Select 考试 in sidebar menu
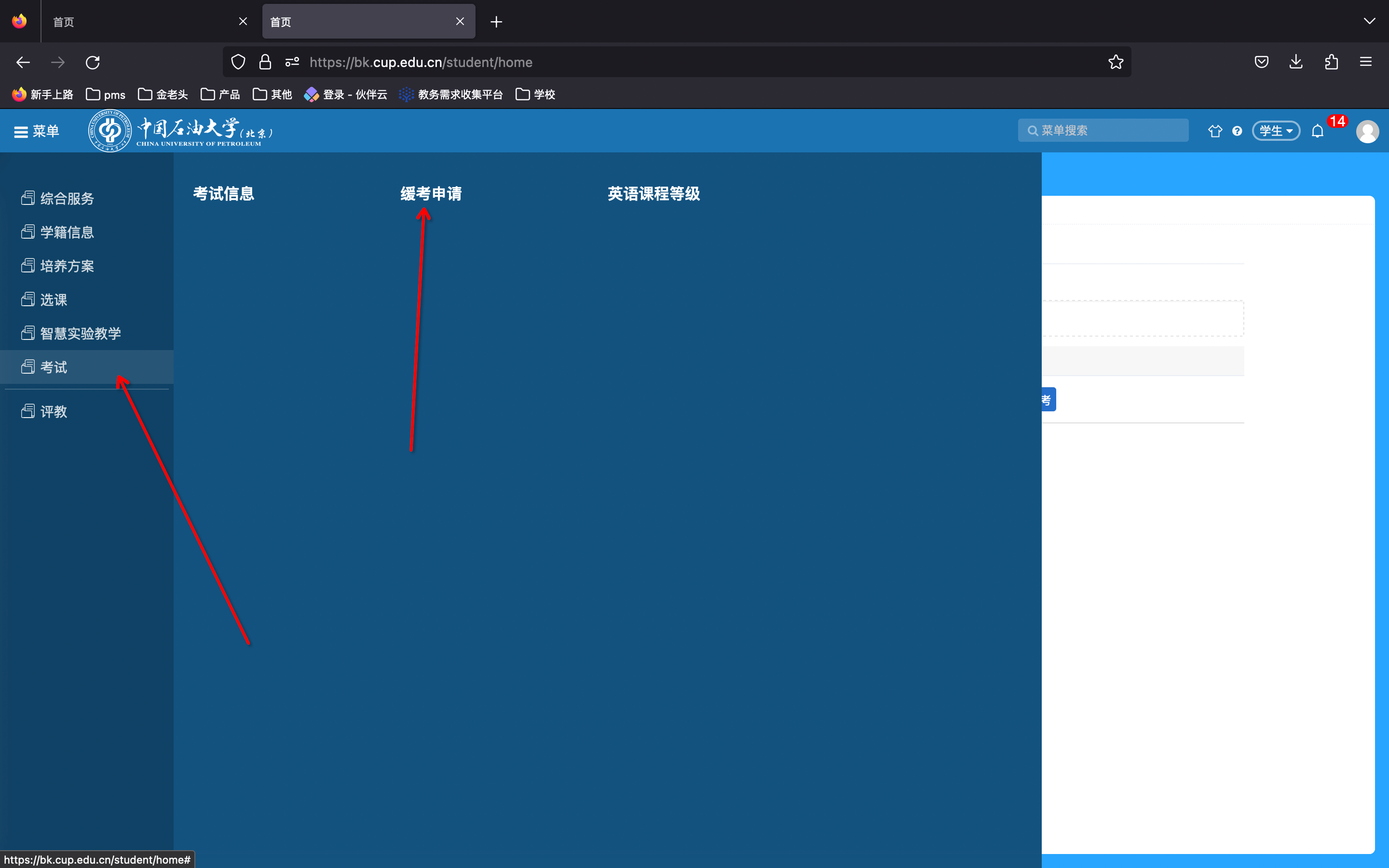 tap(54, 367)
